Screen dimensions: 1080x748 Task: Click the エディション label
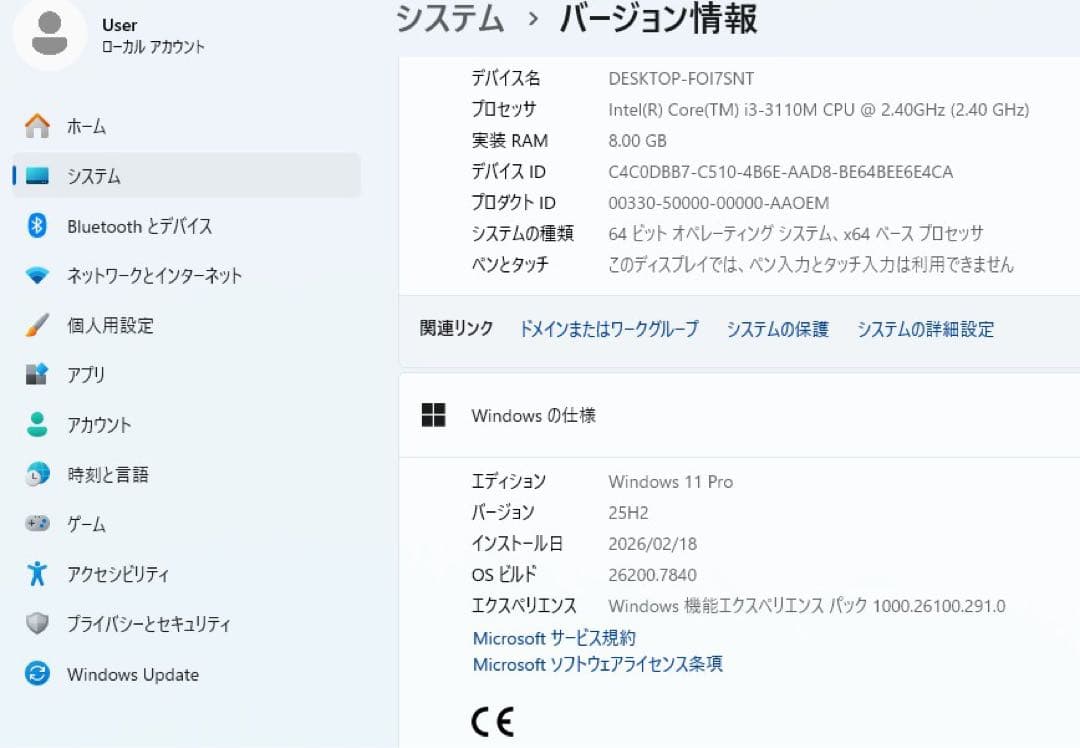508,481
